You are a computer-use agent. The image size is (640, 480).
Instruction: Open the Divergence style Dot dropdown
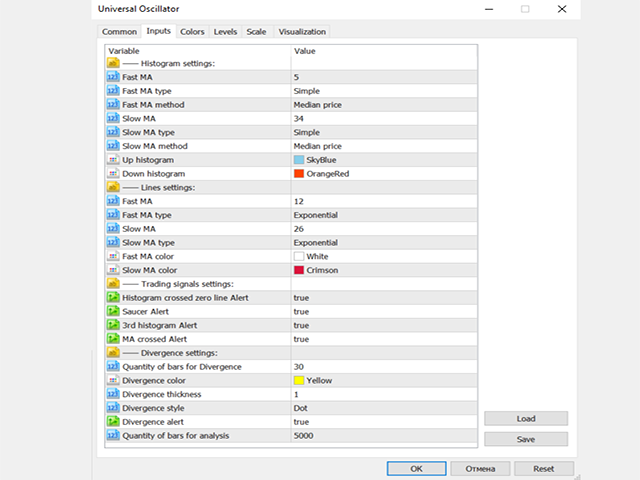click(380, 408)
